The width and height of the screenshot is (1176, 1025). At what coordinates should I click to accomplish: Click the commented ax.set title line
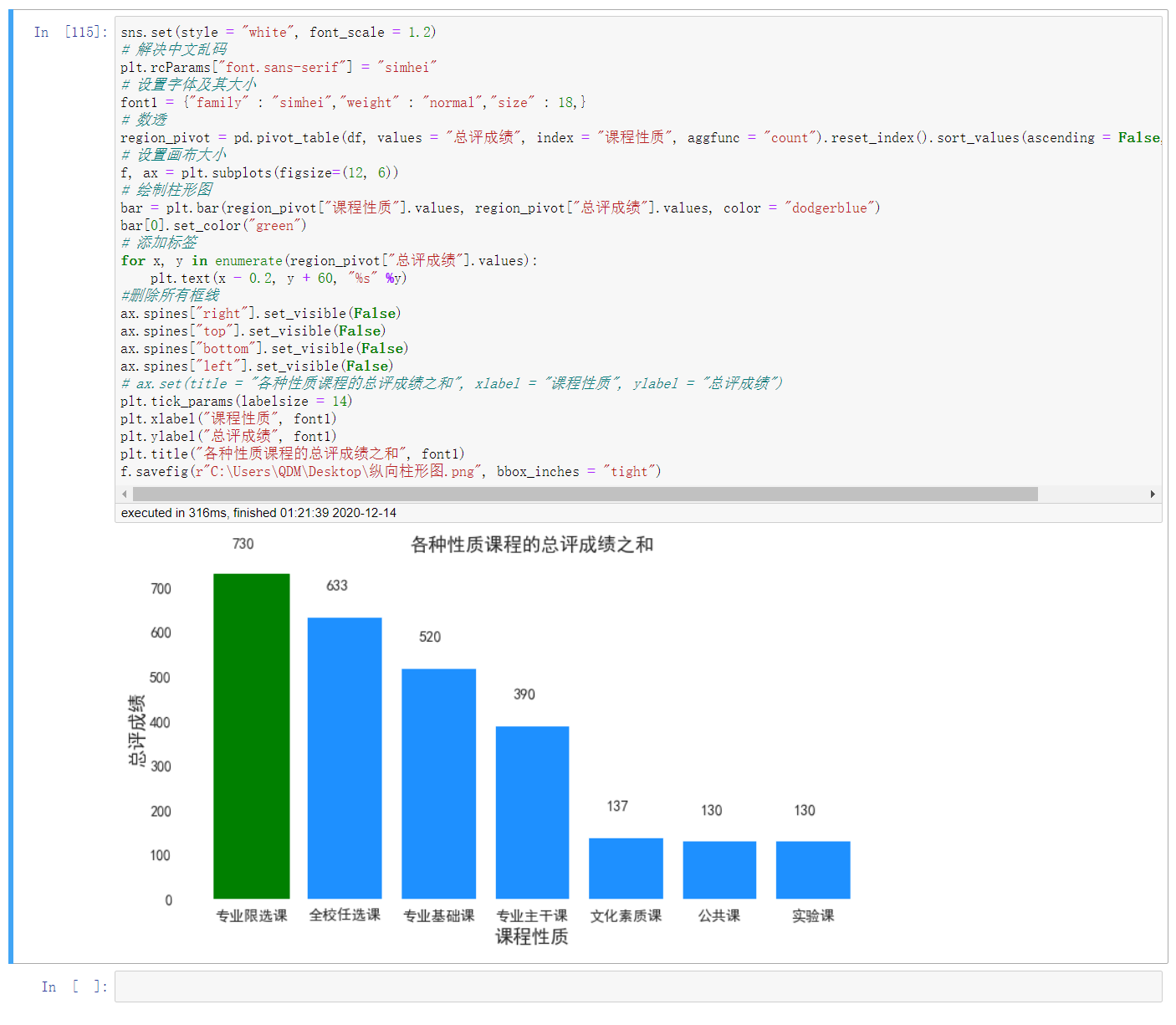(x=452, y=384)
